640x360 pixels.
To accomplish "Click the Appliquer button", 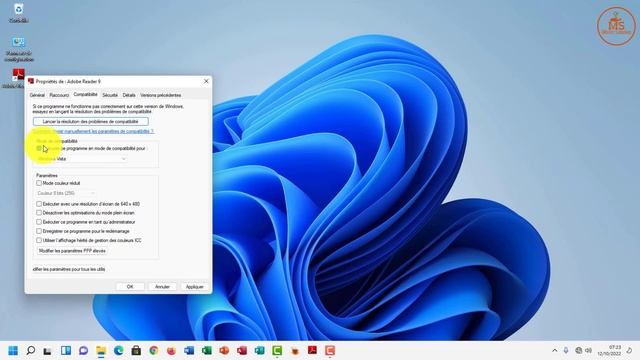I will pos(195,287).
